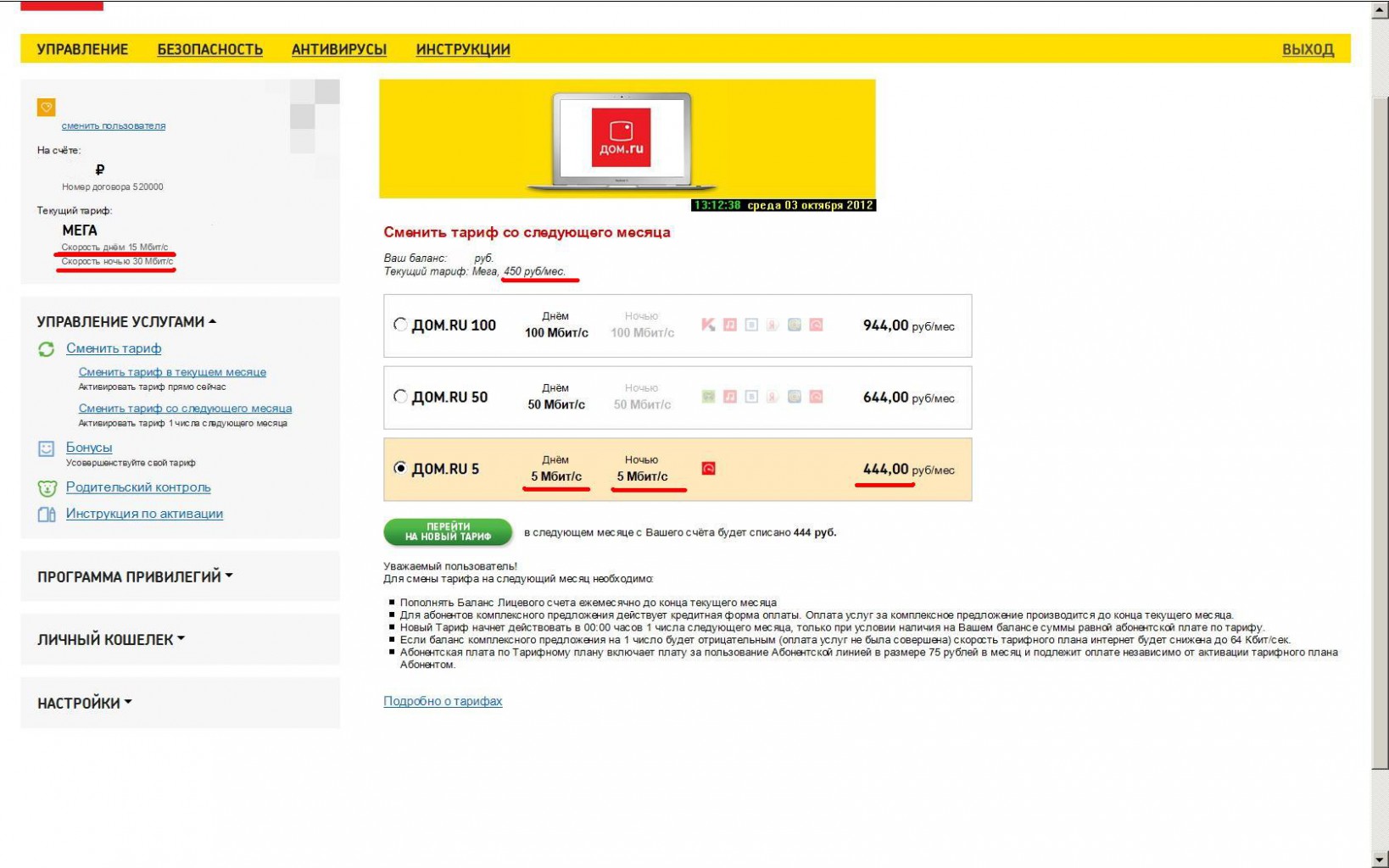Click the green refresh icon beside Сменить тариф
This screenshot has height=868, width=1389.
[47, 349]
